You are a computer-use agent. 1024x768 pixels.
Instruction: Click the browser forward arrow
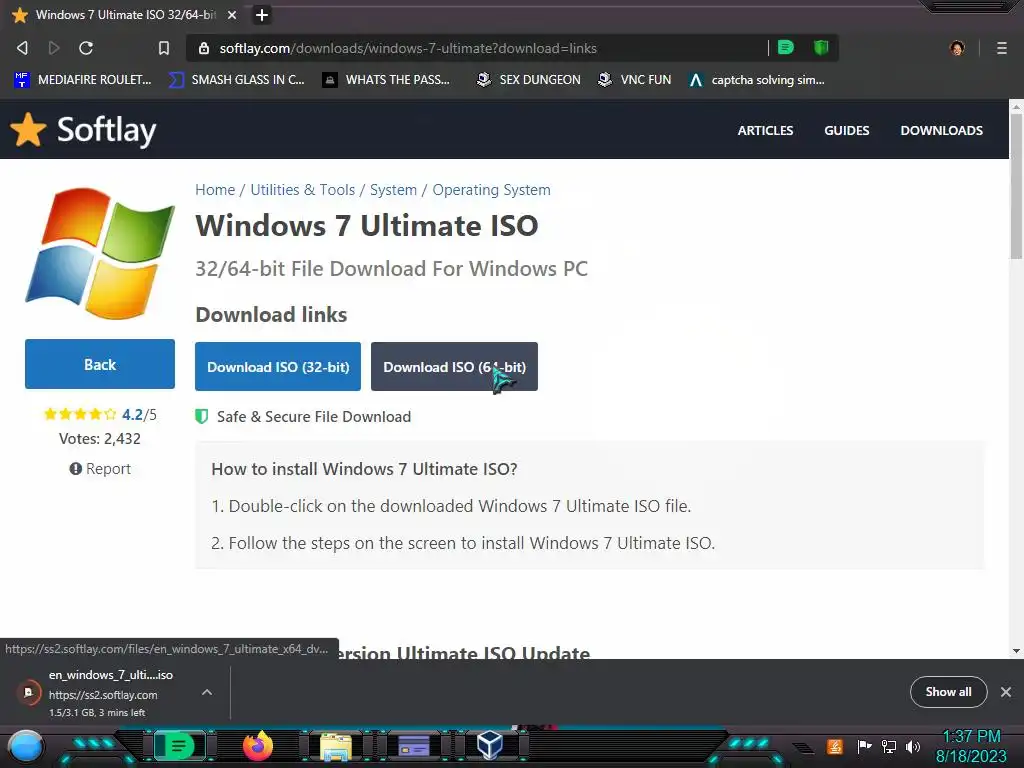pos(54,48)
